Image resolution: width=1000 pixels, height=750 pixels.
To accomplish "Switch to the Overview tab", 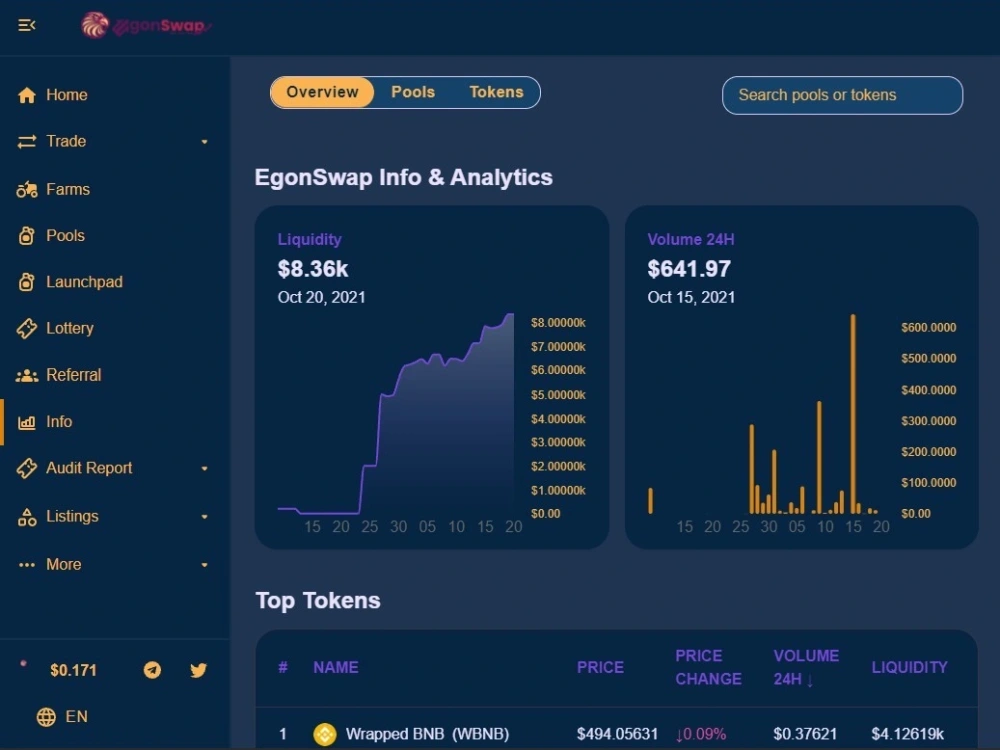I will coord(322,92).
